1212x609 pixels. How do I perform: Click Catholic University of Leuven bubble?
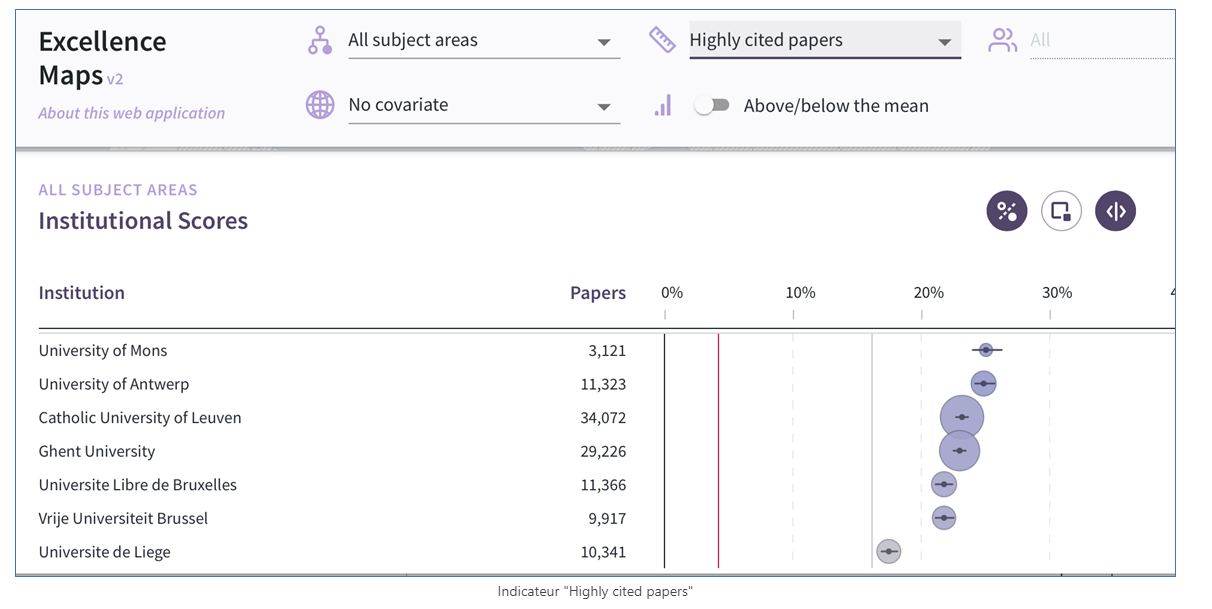tap(962, 417)
